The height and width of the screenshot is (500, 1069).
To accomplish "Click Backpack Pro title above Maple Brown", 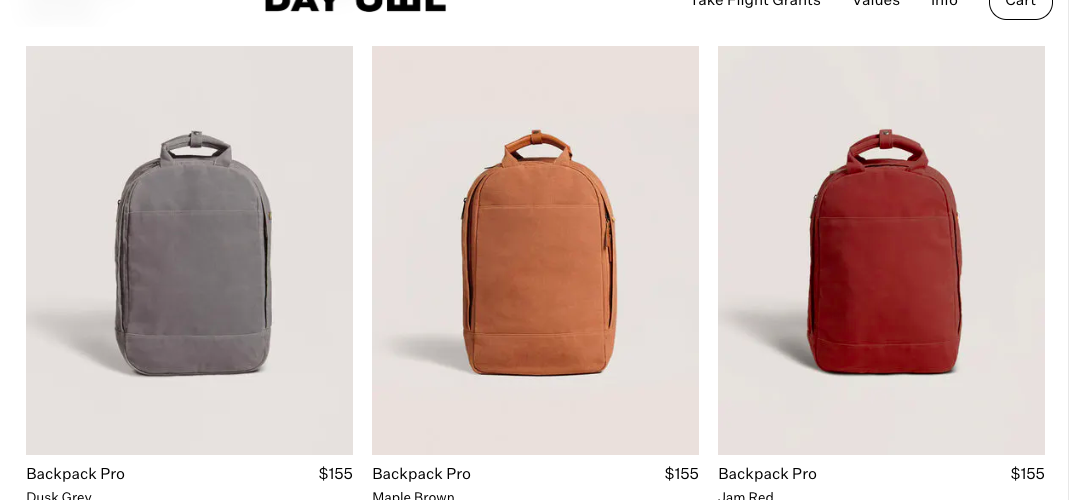I will (421, 473).
